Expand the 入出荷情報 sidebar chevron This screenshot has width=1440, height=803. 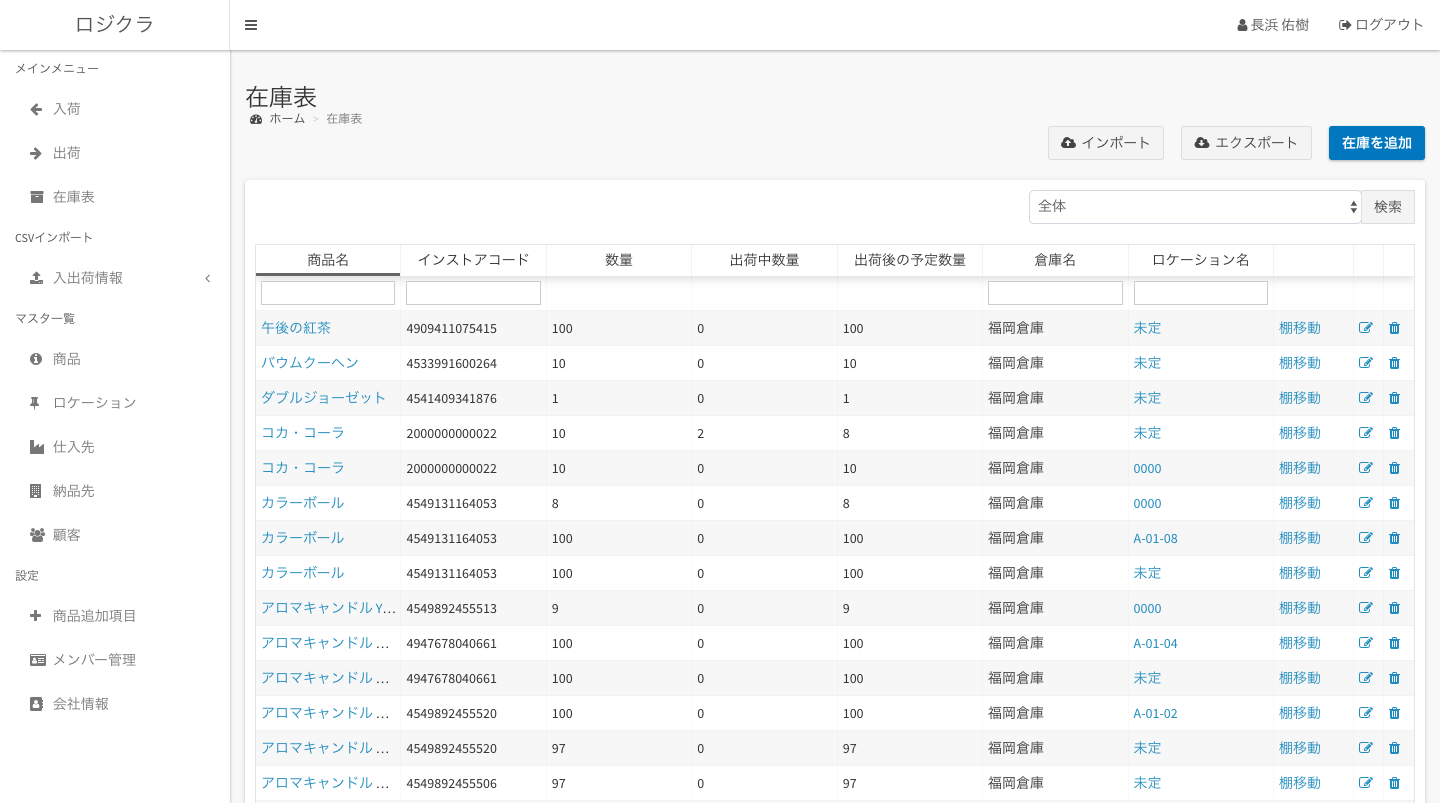click(207, 278)
